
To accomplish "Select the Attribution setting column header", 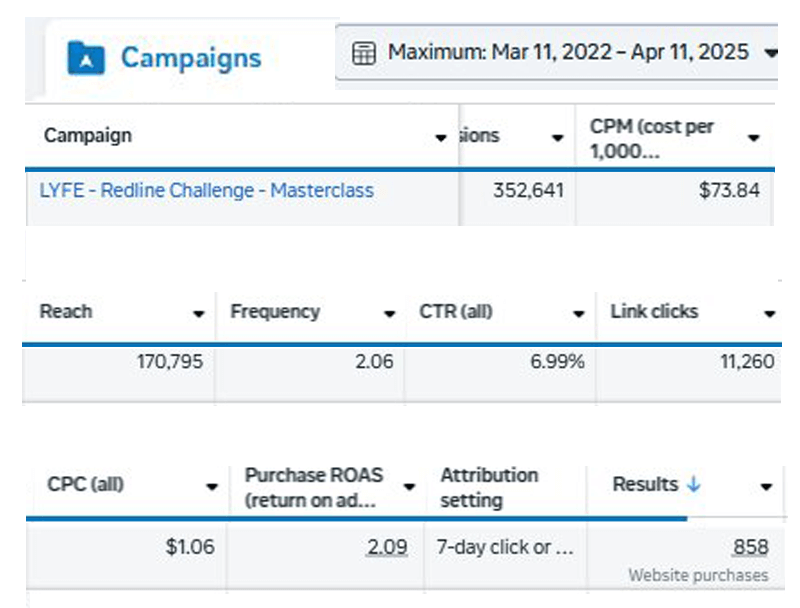I will pyautogui.click(x=489, y=486).
